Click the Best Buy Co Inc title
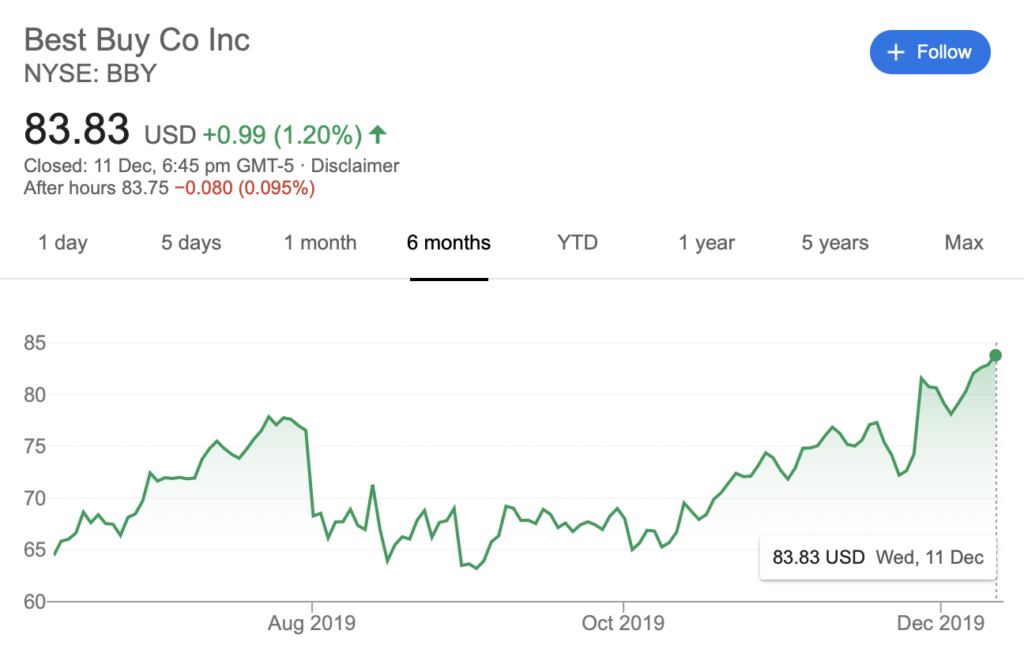The width and height of the screenshot is (1024, 668). [137, 40]
